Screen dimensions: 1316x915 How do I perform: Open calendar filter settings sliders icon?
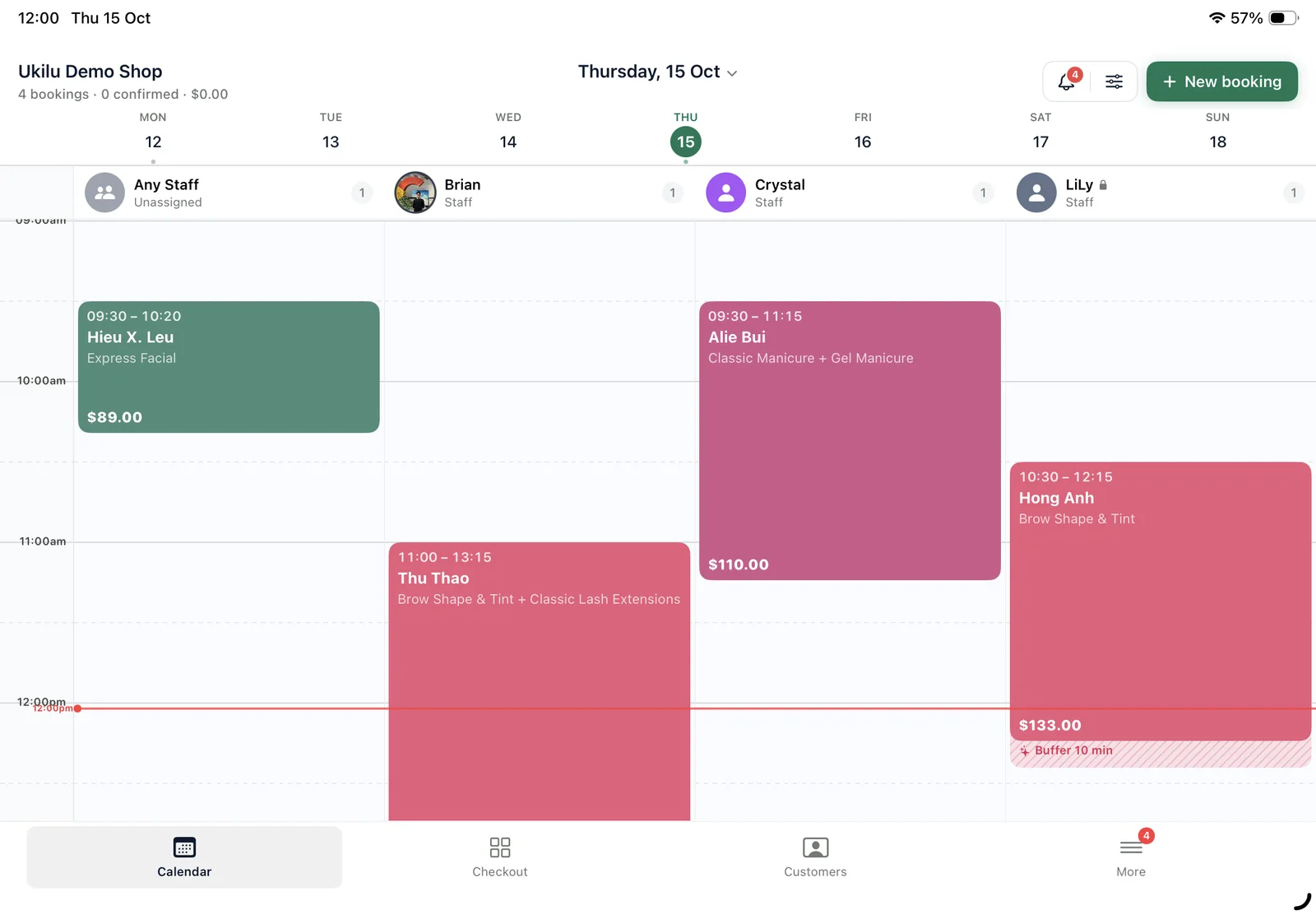tap(1114, 81)
